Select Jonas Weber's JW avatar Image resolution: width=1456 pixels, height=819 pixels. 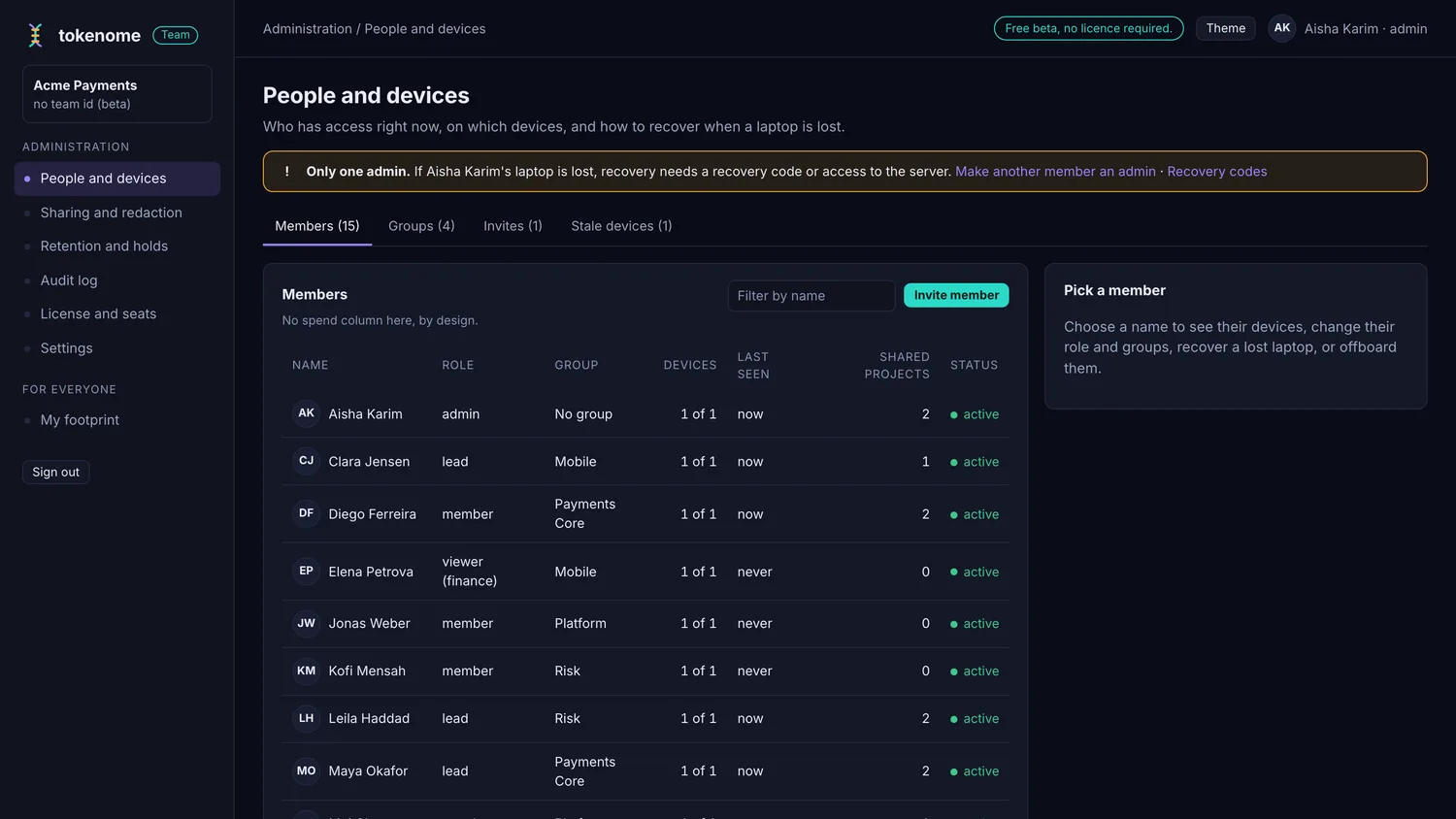click(x=307, y=623)
